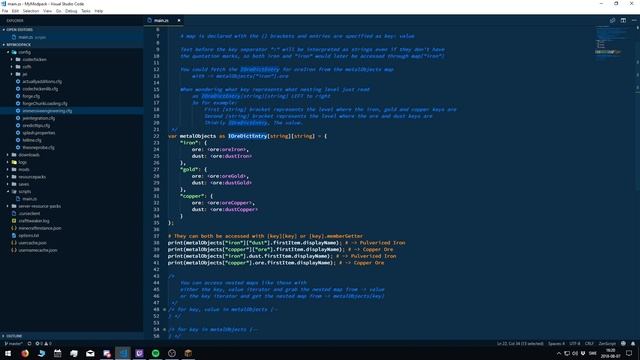
Task: Open jeiintegration.cfg file
Action: pos(38,118)
